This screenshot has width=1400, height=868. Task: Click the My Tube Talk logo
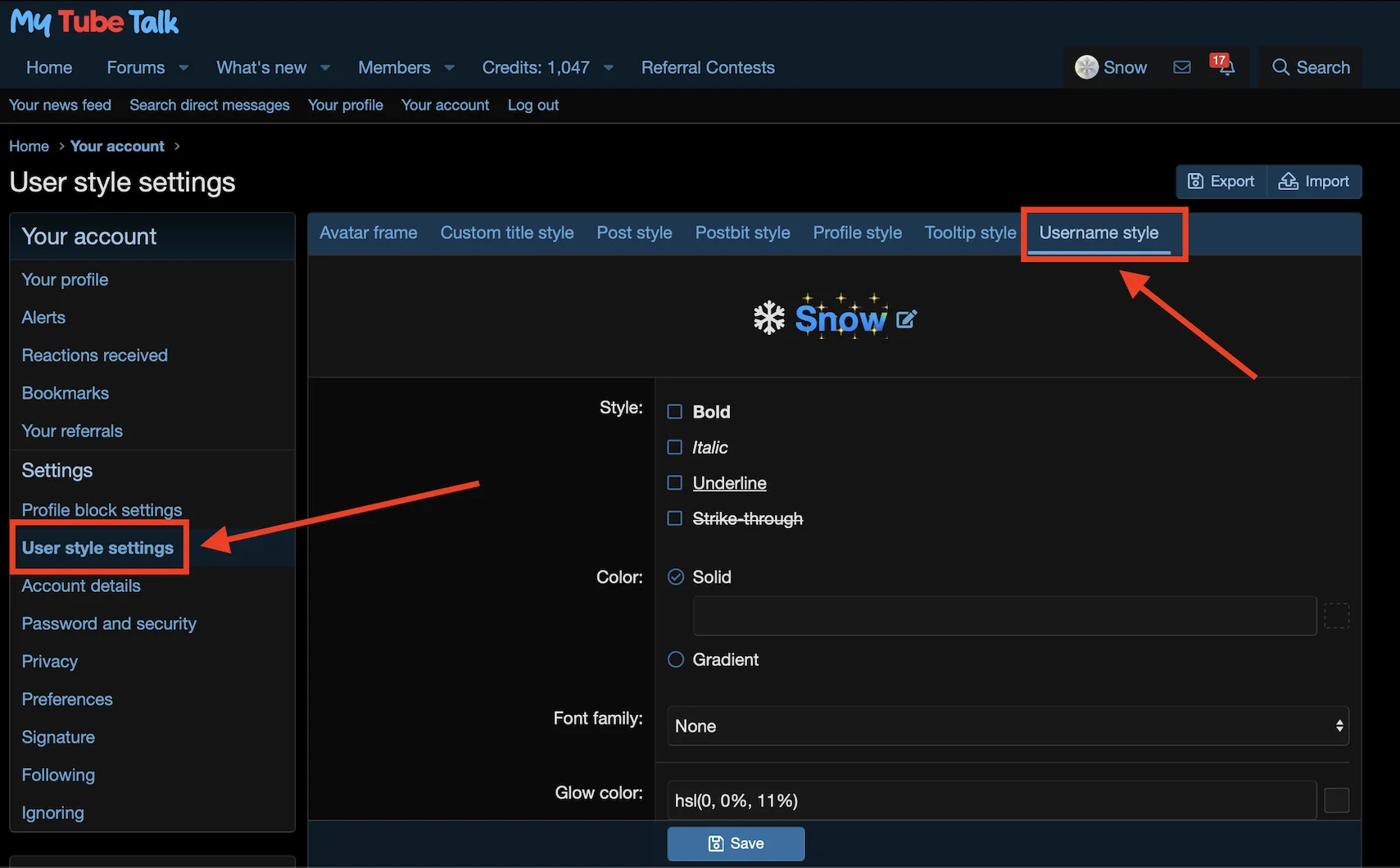[93, 22]
